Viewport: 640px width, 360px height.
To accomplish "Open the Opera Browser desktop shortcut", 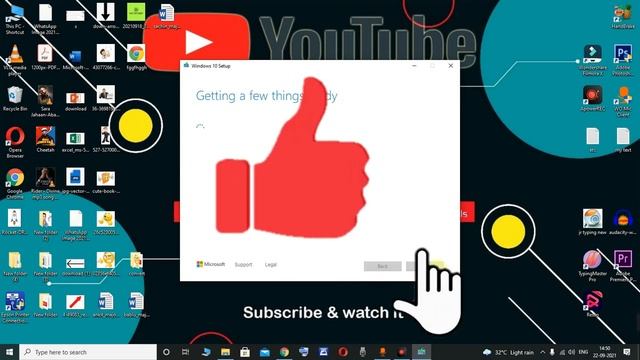I will [x=15, y=142].
